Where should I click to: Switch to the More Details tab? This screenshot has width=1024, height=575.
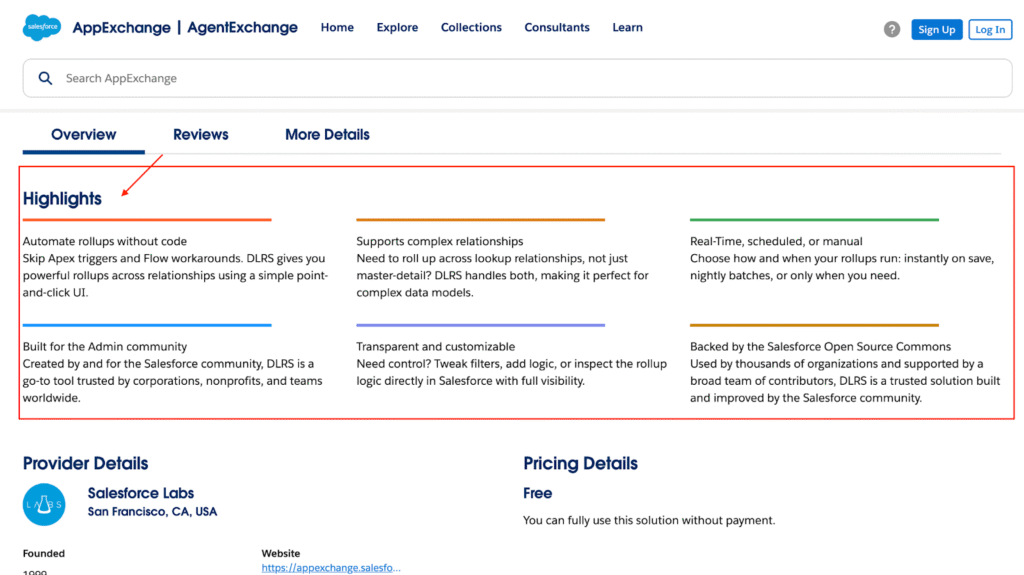tap(327, 135)
